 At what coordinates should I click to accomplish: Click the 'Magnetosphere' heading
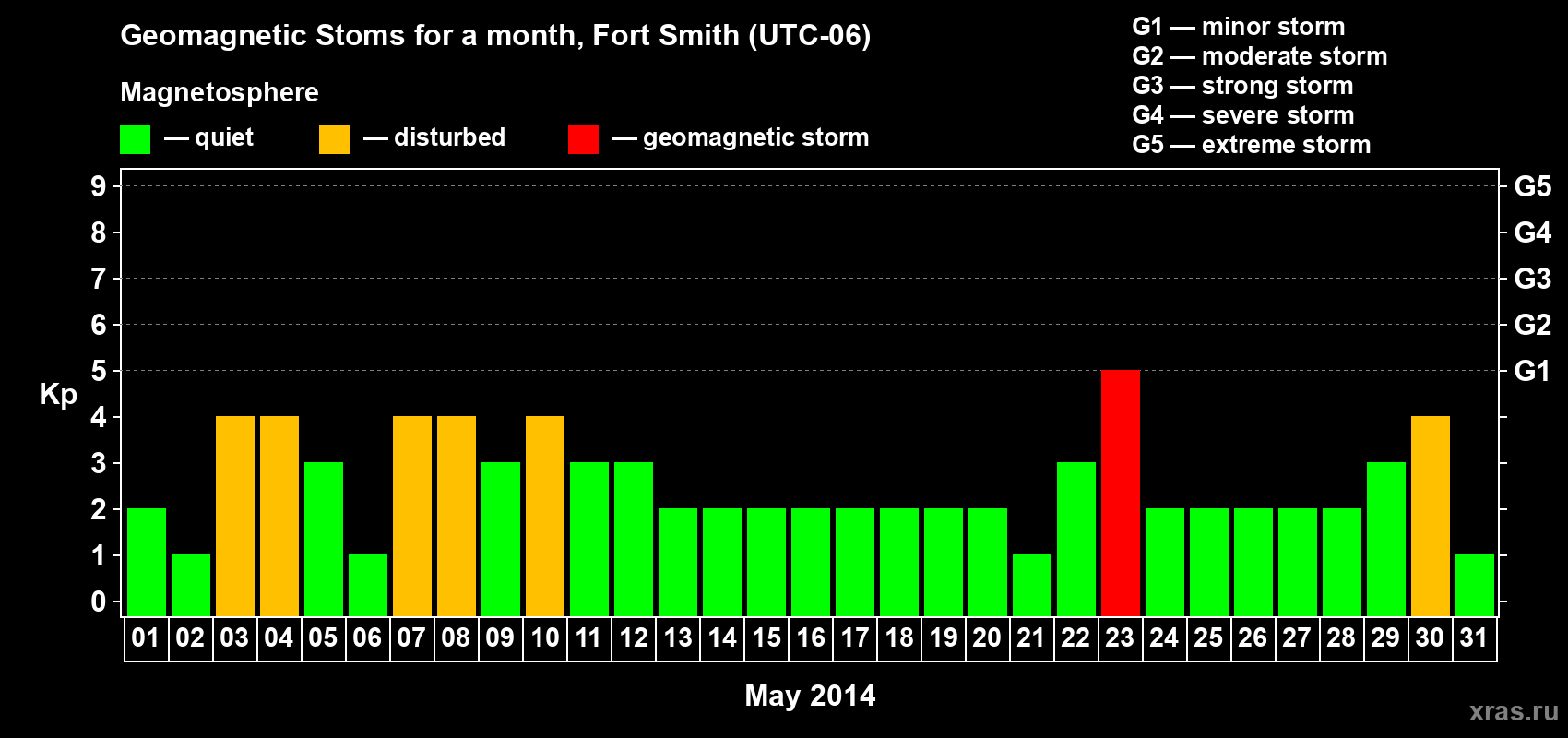[220, 92]
